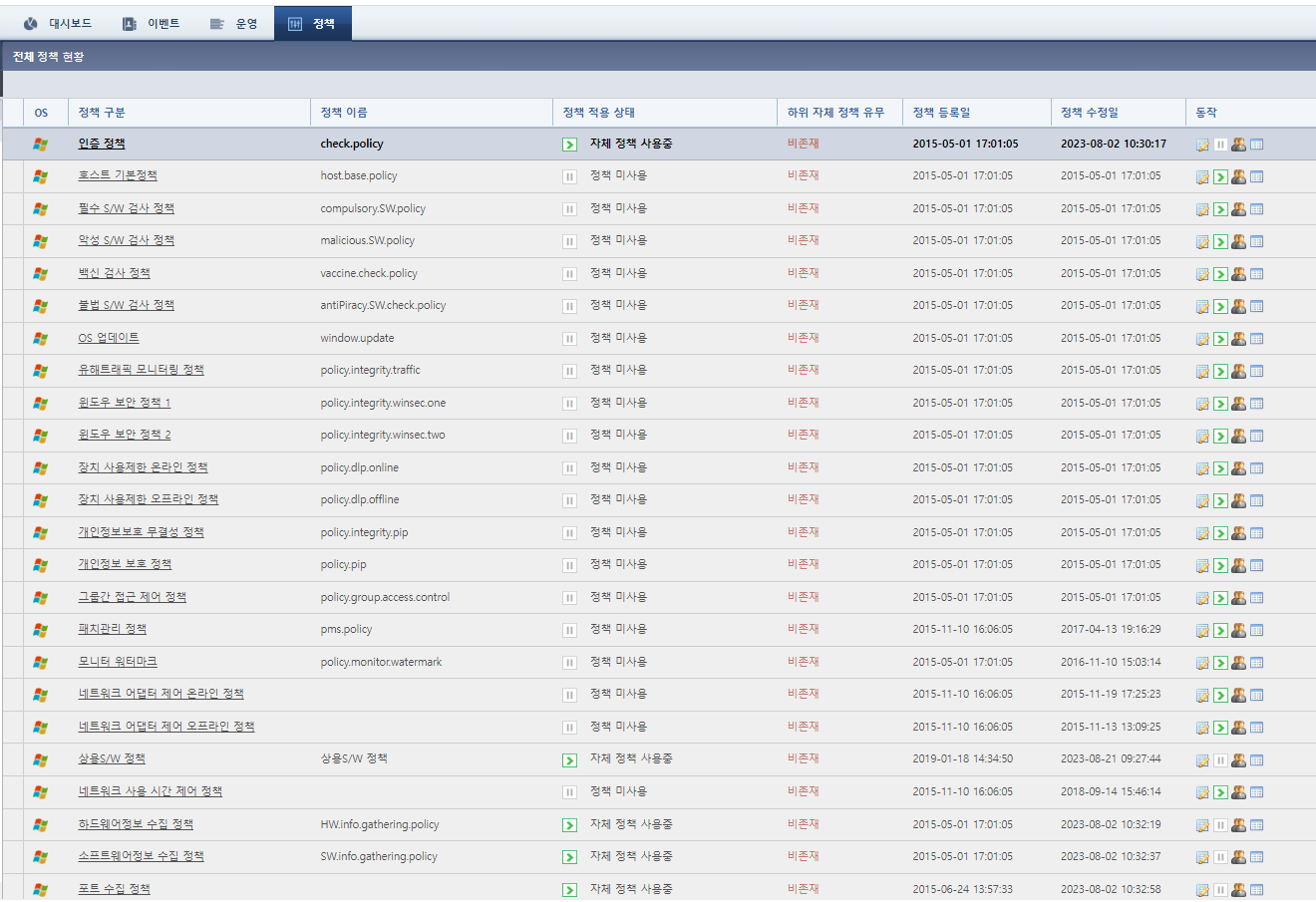Open the 악성 S/W 검사 정책 link
The image size is (1316, 902).
coord(127,240)
